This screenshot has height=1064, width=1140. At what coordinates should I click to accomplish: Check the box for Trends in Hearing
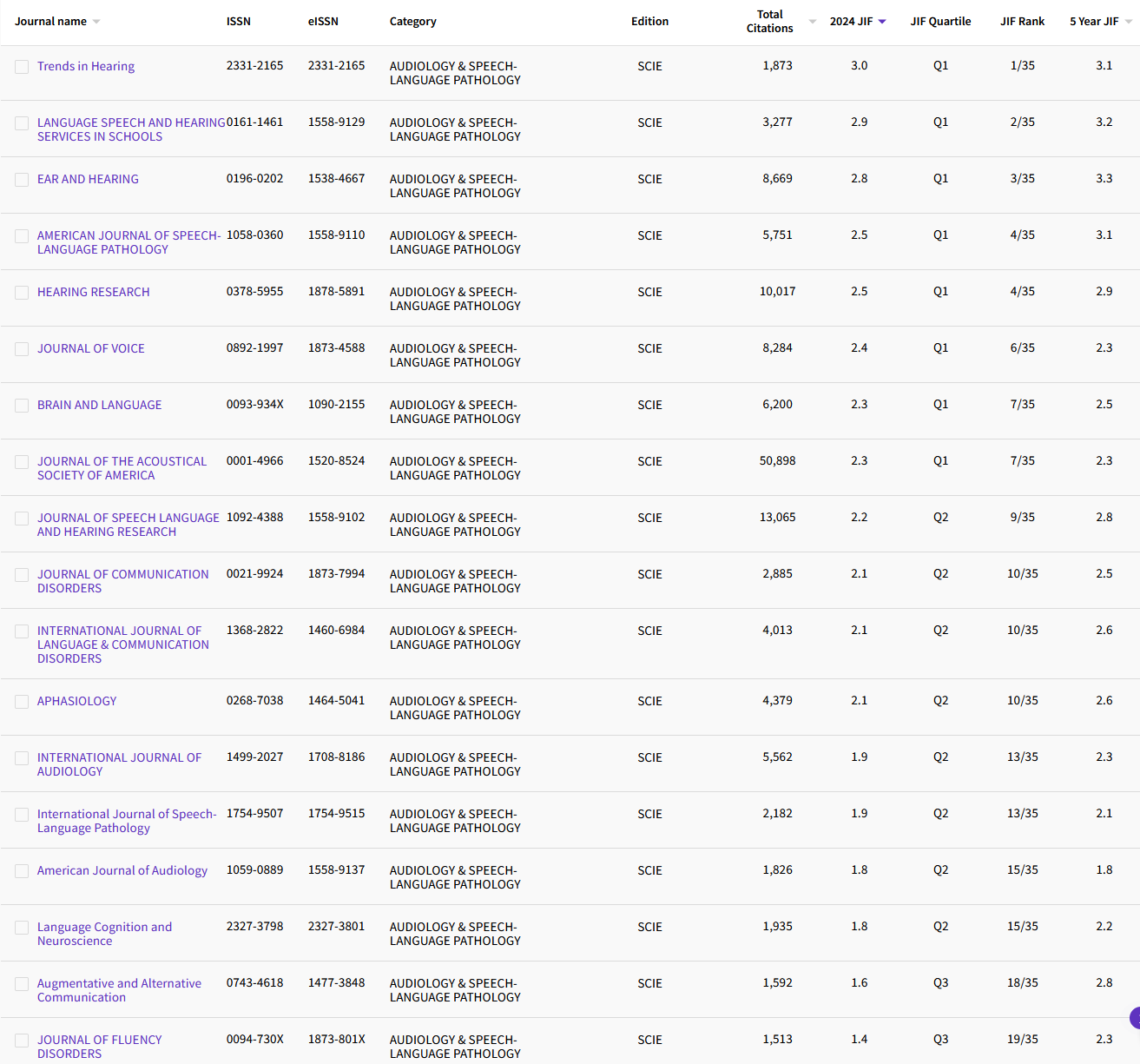(22, 67)
